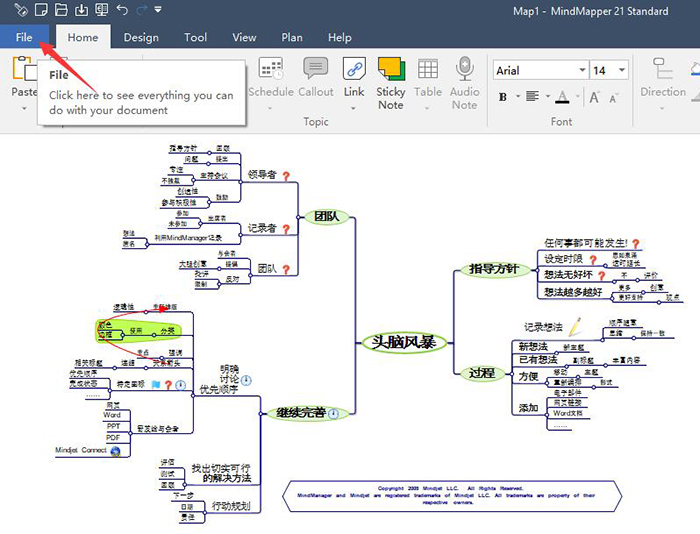Click the Link chain icon

pos(354,68)
